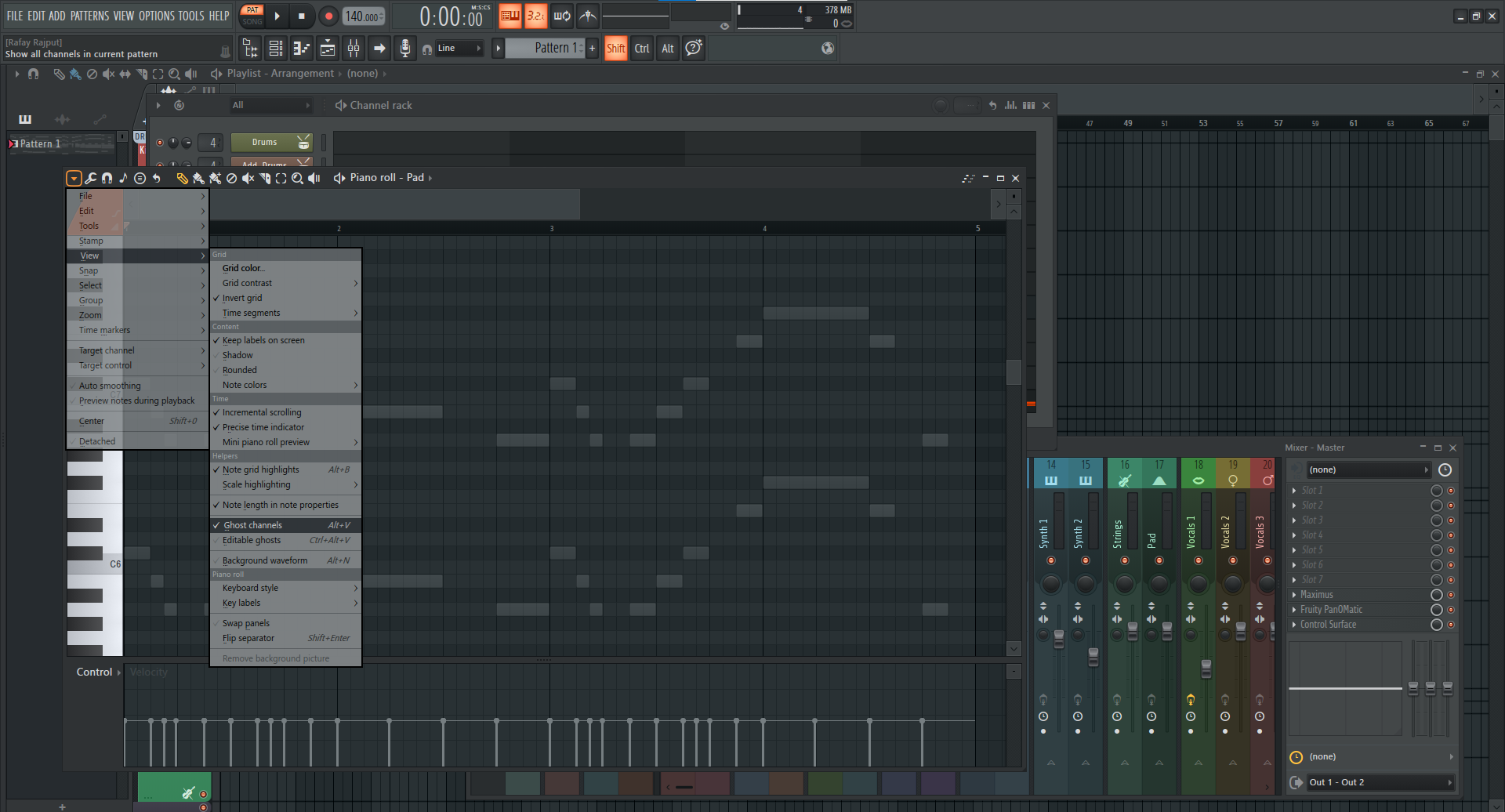Viewport: 1505px width, 812px height.
Task: Toggle Invert grid in View menu
Action: click(x=242, y=298)
